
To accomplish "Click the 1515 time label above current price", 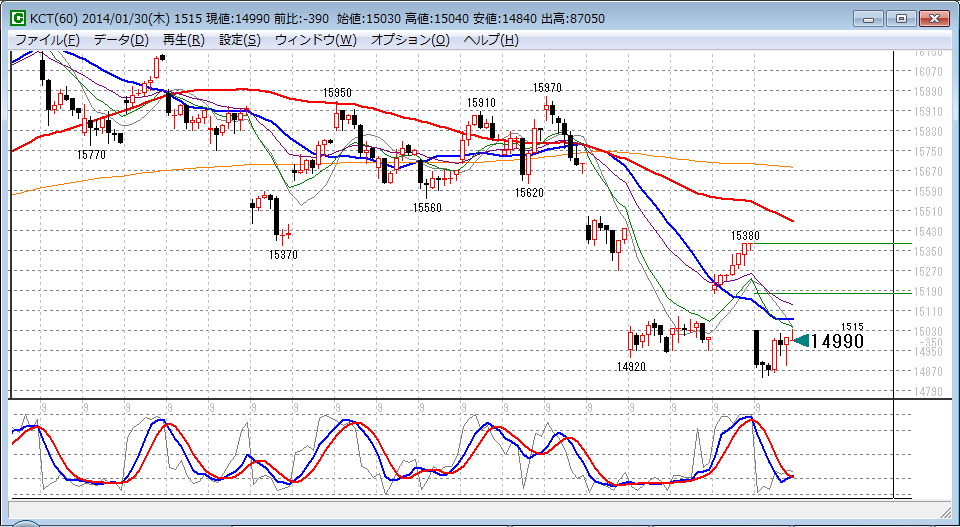I will pyautogui.click(x=852, y=327).
